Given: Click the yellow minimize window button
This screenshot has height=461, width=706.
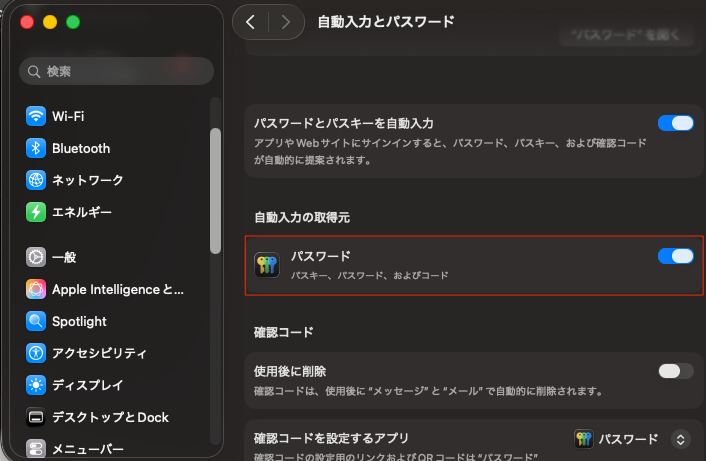Looking at the screenshot, I should coord(50,22).
